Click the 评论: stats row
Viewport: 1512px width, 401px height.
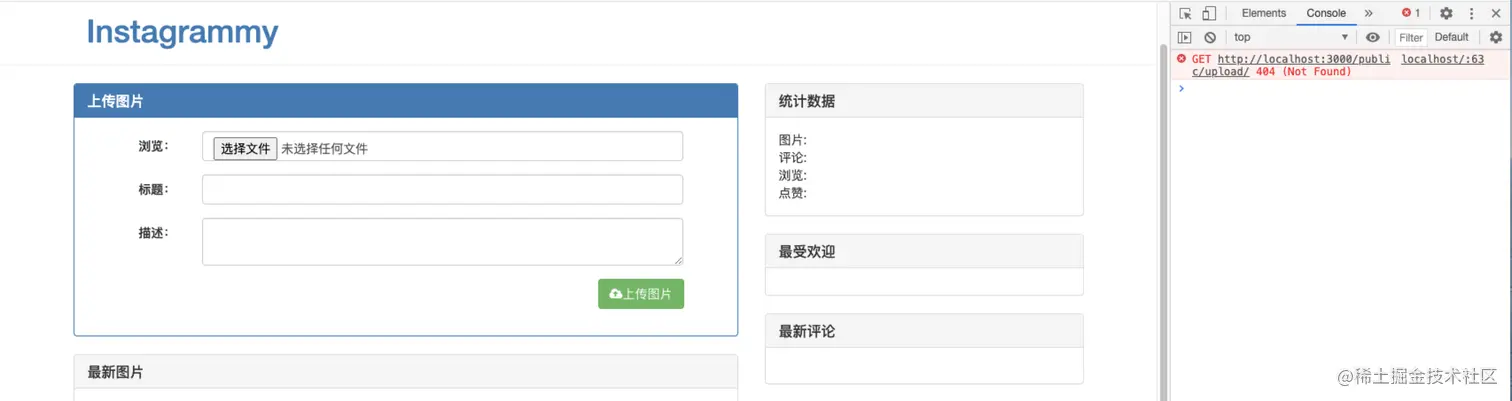(793, 158)
